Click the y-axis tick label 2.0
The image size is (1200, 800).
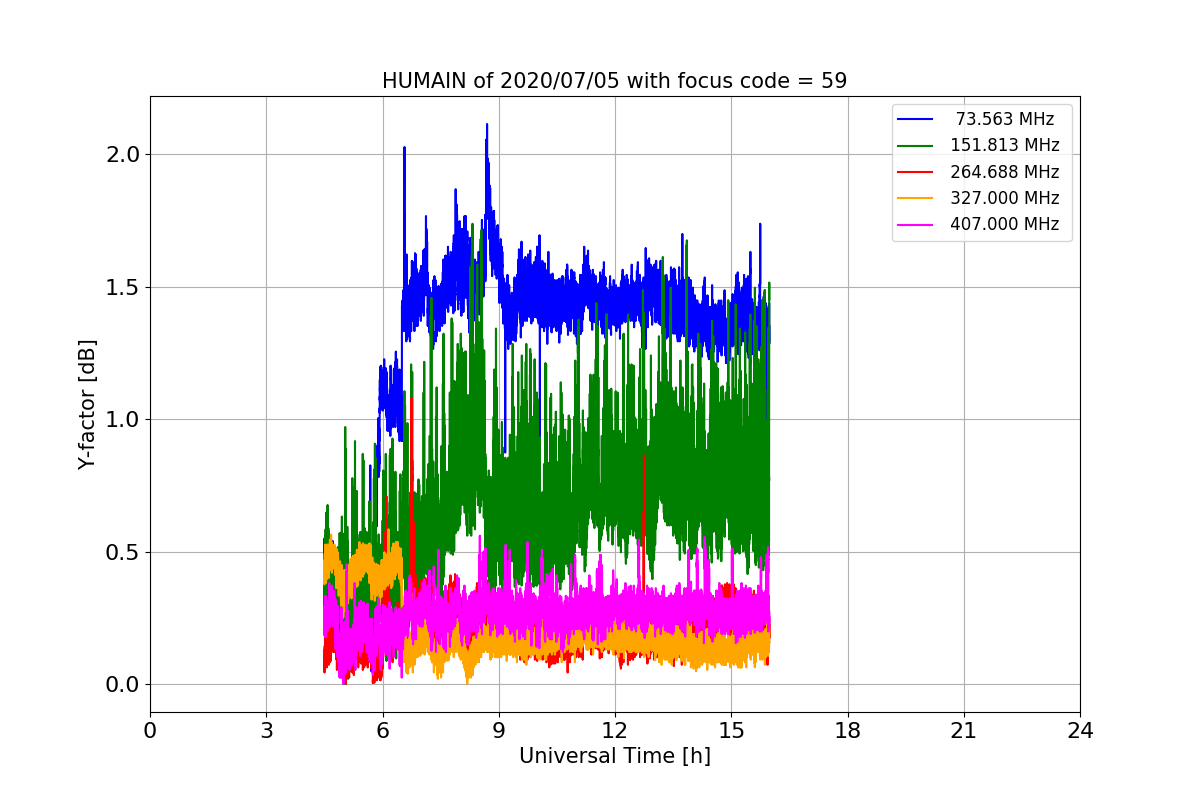(124, 155)
